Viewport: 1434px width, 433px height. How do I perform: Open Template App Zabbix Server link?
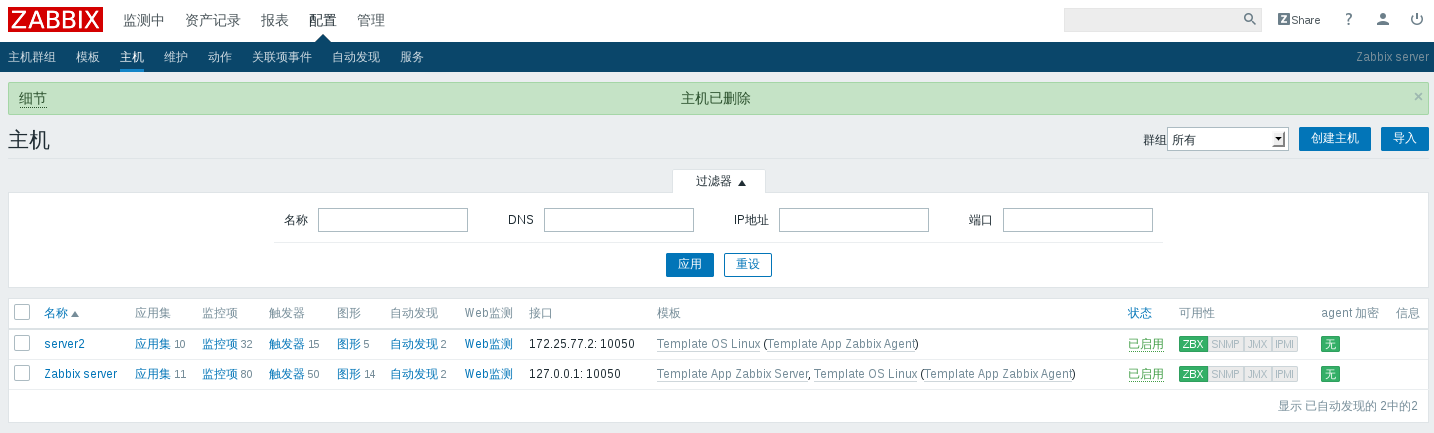pos(732,374)
